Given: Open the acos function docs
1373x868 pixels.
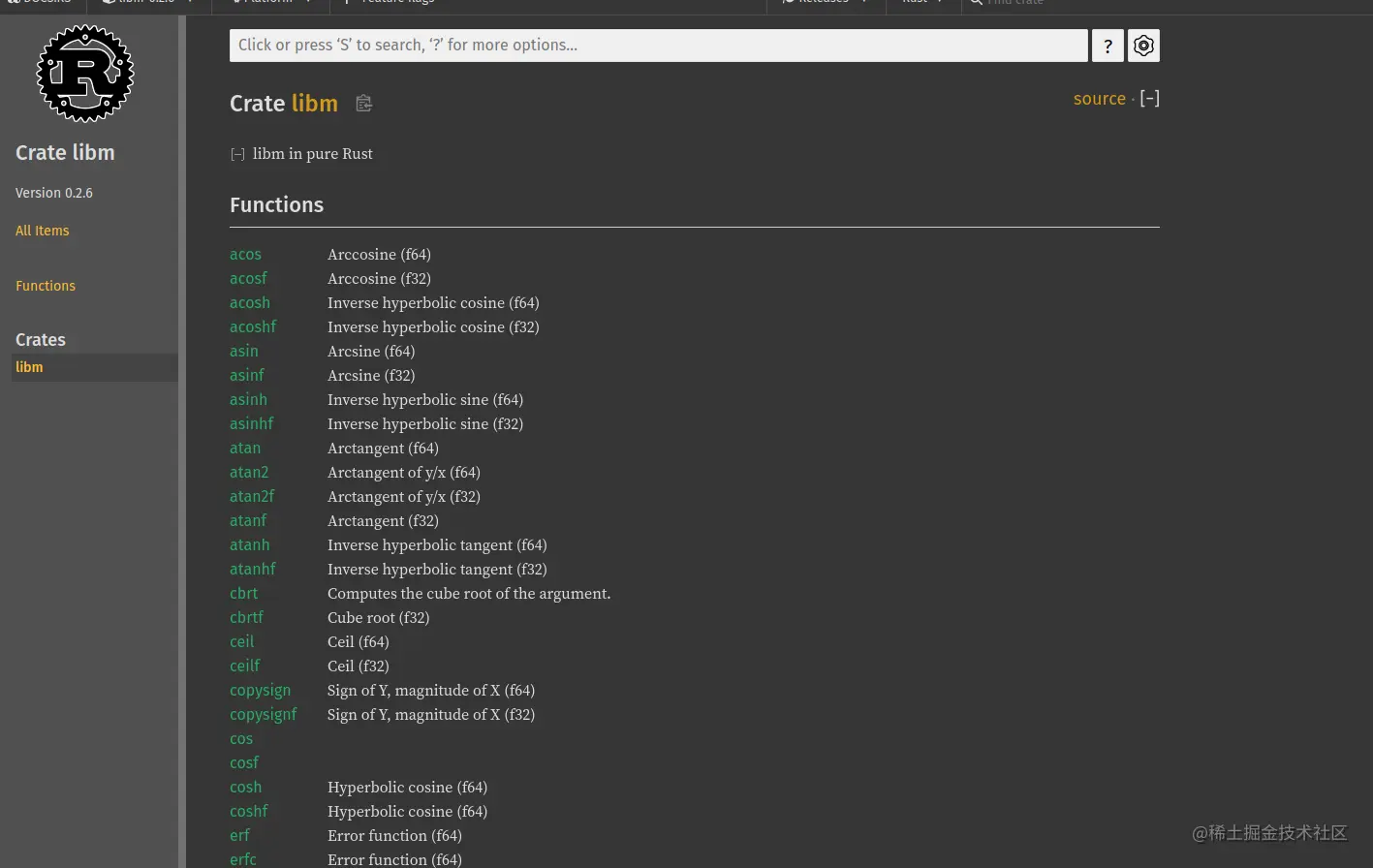Looking at the screenshot, I should [x=245, y=254].
